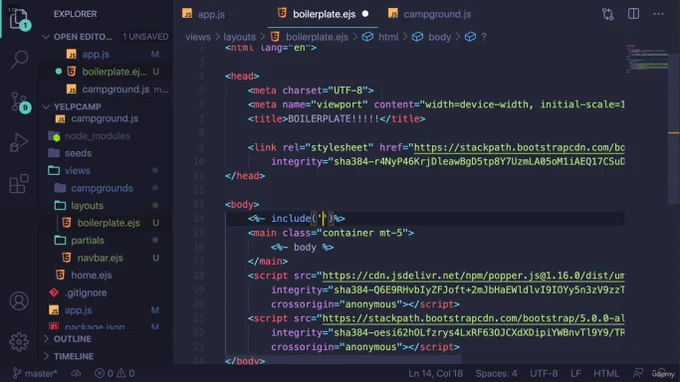The width and height of the screenshot is (680, 382).
Task: Open the editor More Actions ellipsis
Action: (658, 14)
